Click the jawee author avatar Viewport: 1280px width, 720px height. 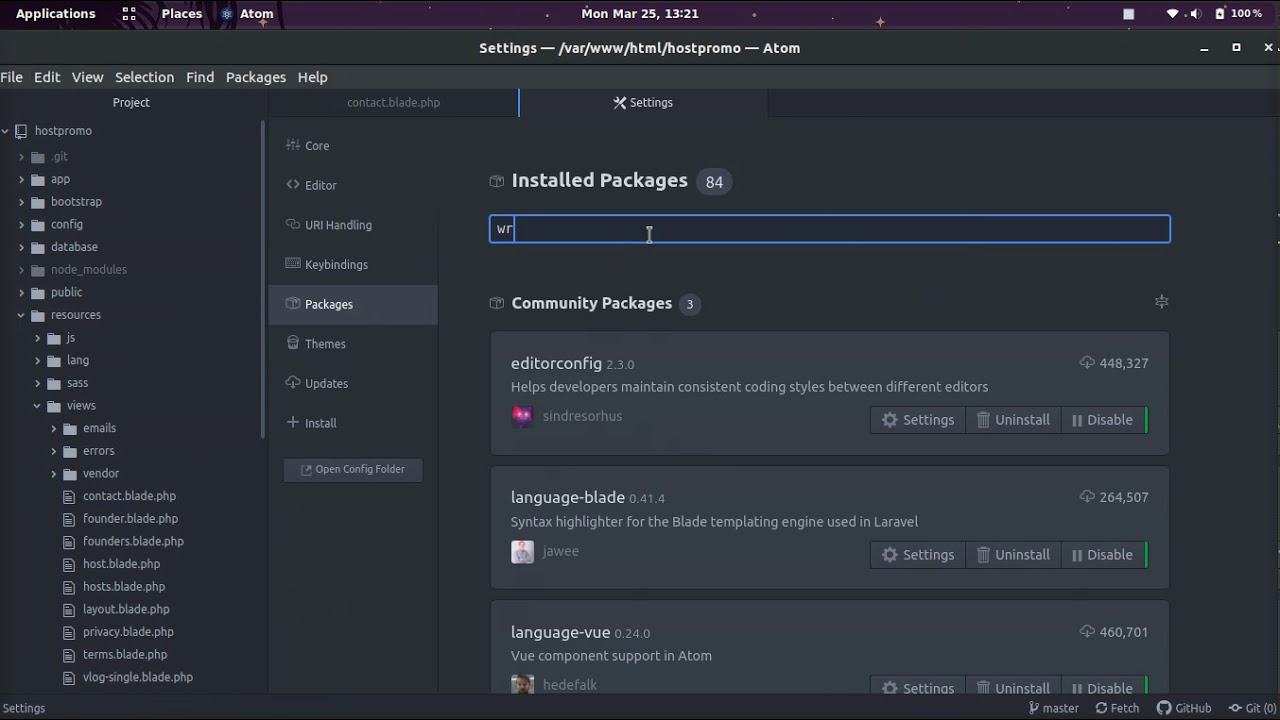(522, 551)
